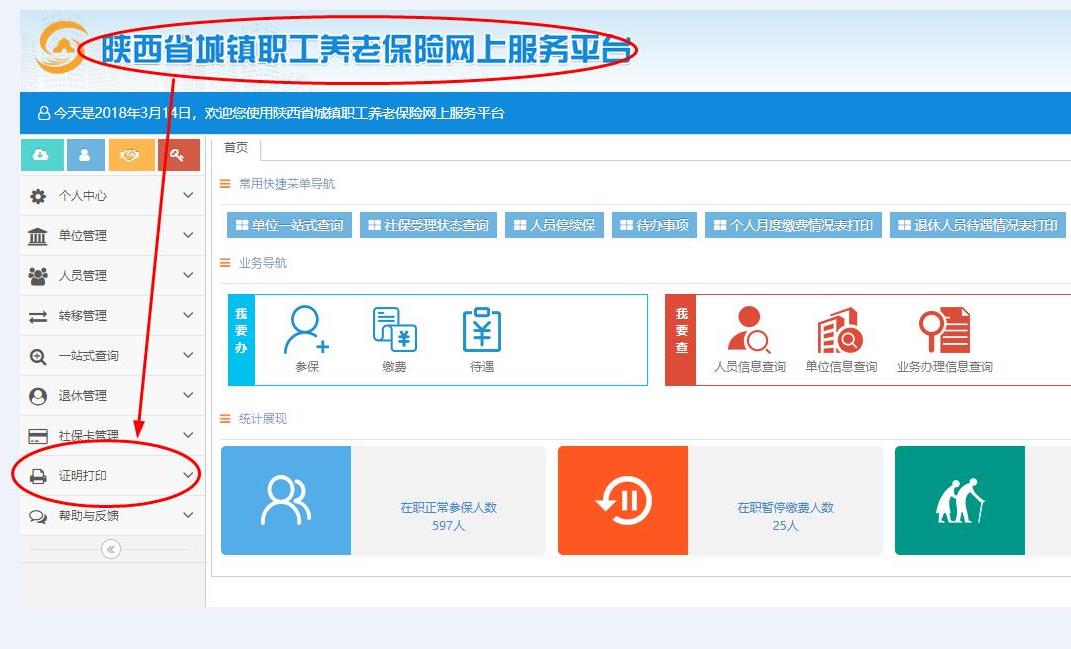Click the person circle icon beside 退休管理
The width and height of the screenshot is (1071, 649).
pyautogui.click(x=38, y=396)
